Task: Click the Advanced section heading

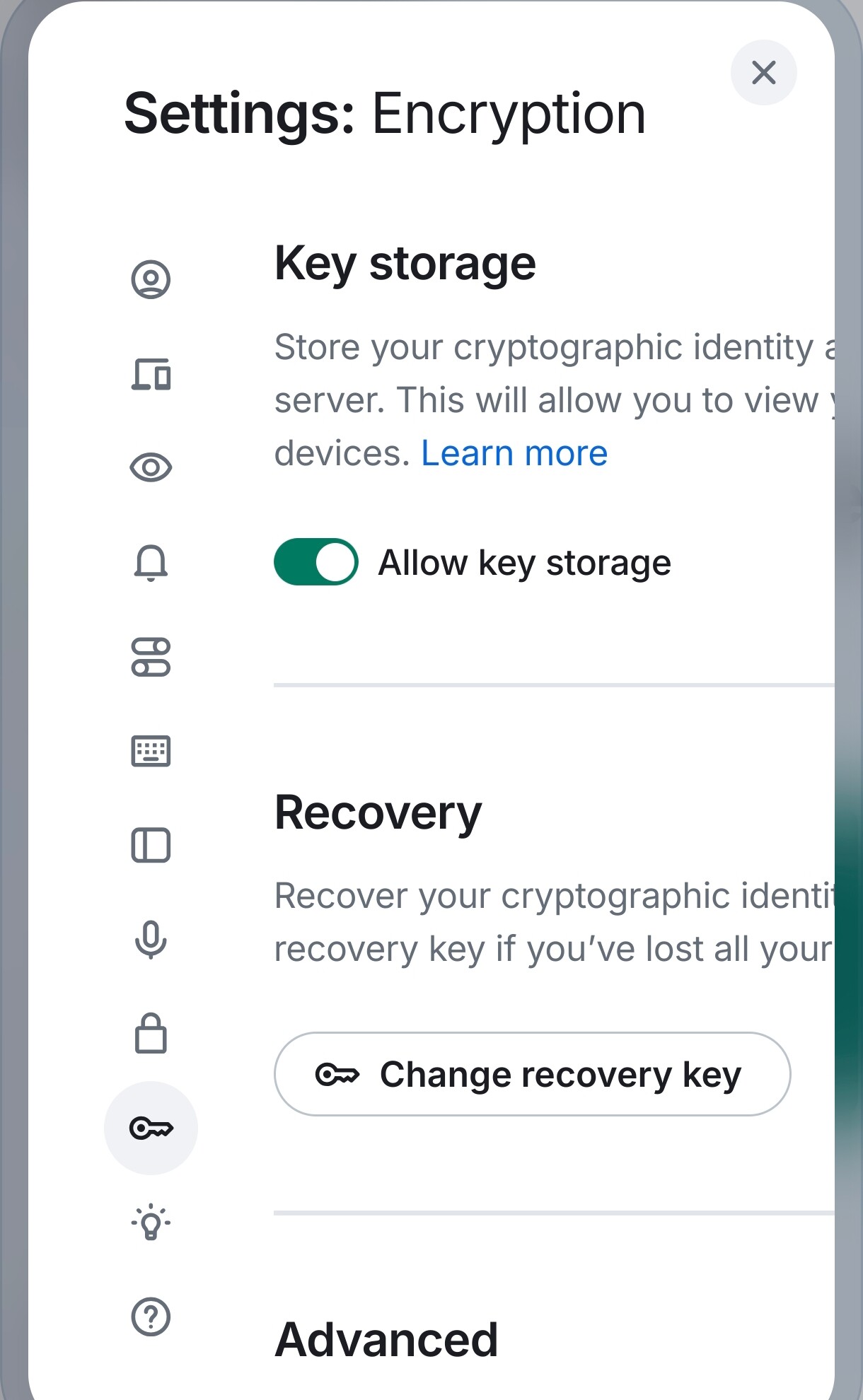Action: 386,1339
